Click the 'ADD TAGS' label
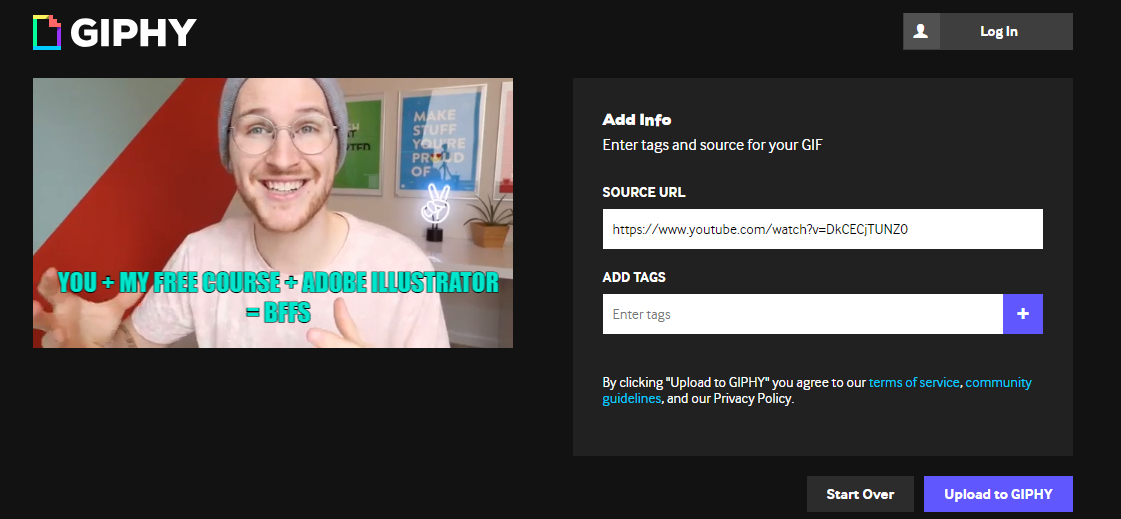 [634, 277]
